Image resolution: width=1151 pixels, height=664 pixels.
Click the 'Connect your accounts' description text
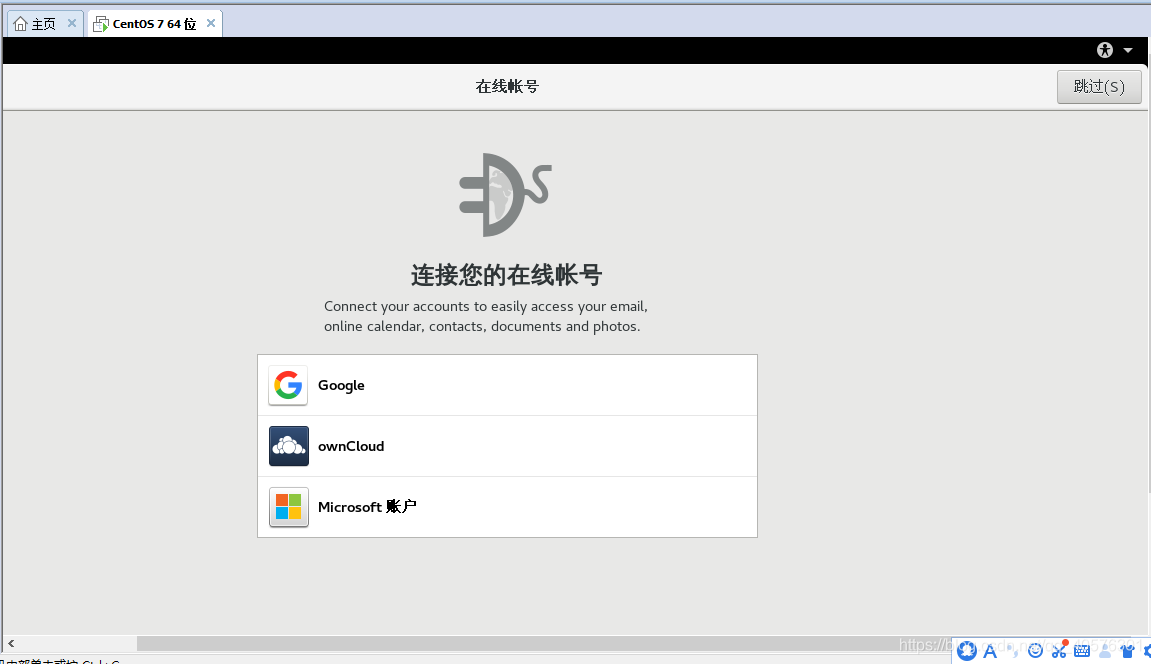(x=485, y=316)
